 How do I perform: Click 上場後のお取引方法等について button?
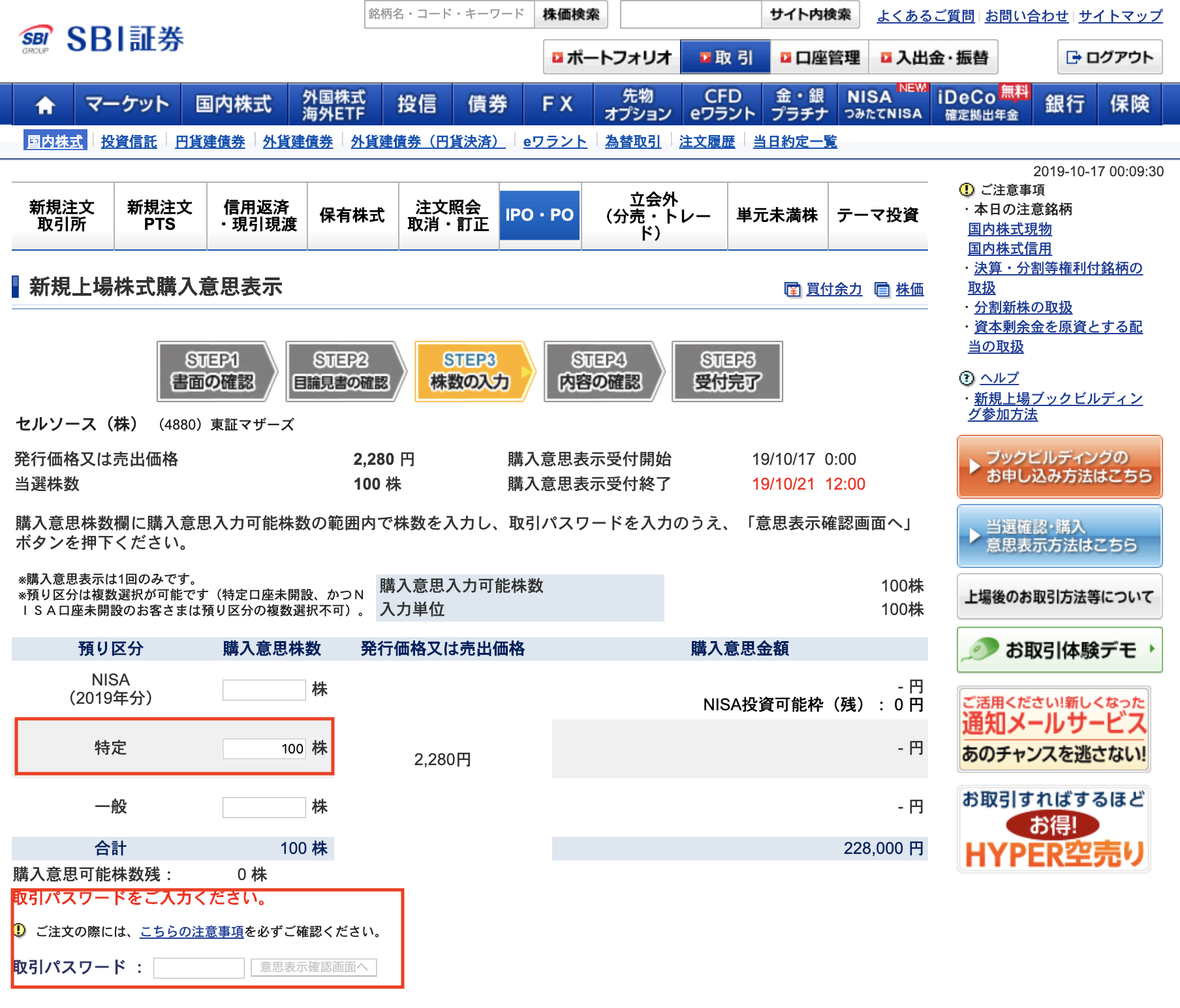click(x=1059, y=597)
